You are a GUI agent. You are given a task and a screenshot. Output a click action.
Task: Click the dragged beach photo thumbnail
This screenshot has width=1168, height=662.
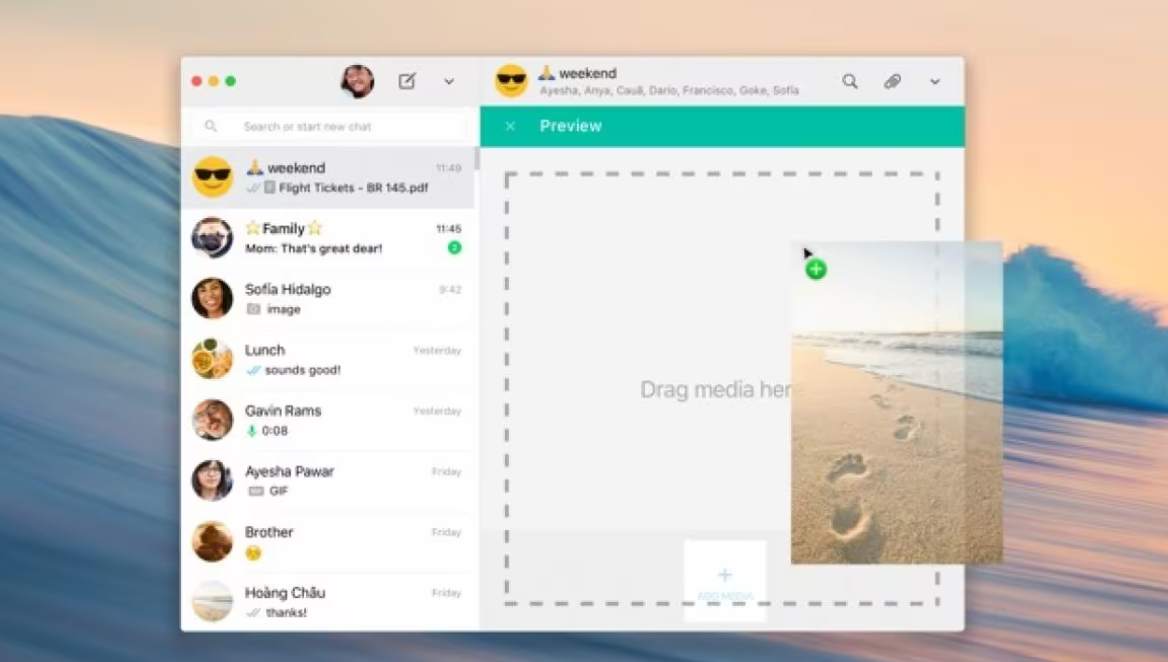[896, 420]
